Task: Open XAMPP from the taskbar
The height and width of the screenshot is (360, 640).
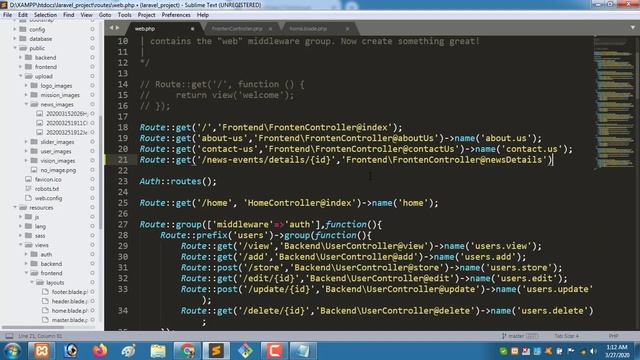Action: pyautogui.click(x=41, y=351)
